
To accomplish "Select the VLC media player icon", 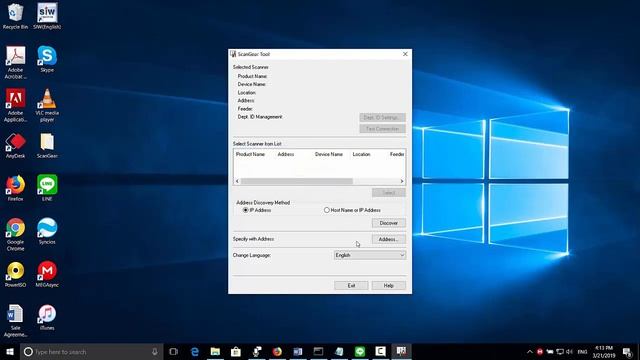I will [47, 105].
